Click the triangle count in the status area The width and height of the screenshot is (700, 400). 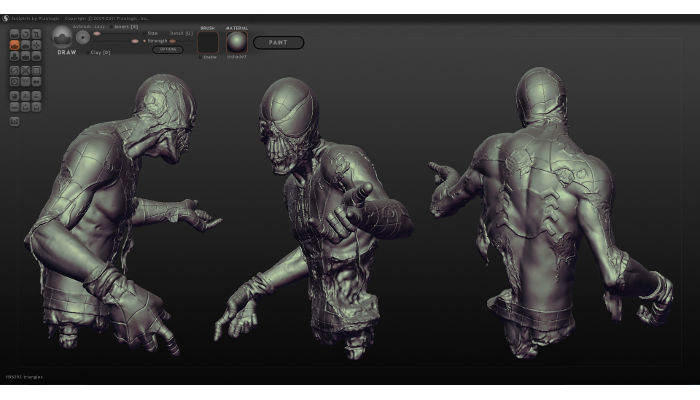point(24,377)
